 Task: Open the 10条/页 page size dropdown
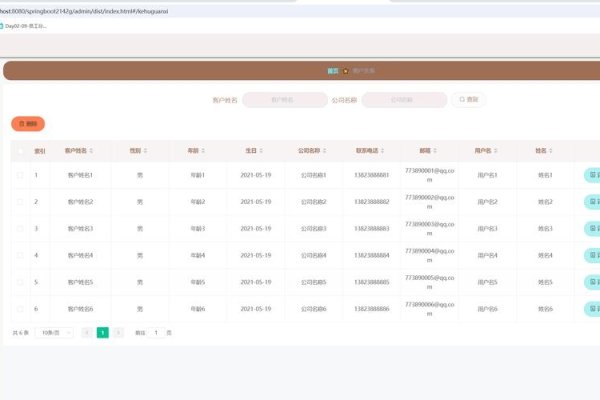[53, 332]
